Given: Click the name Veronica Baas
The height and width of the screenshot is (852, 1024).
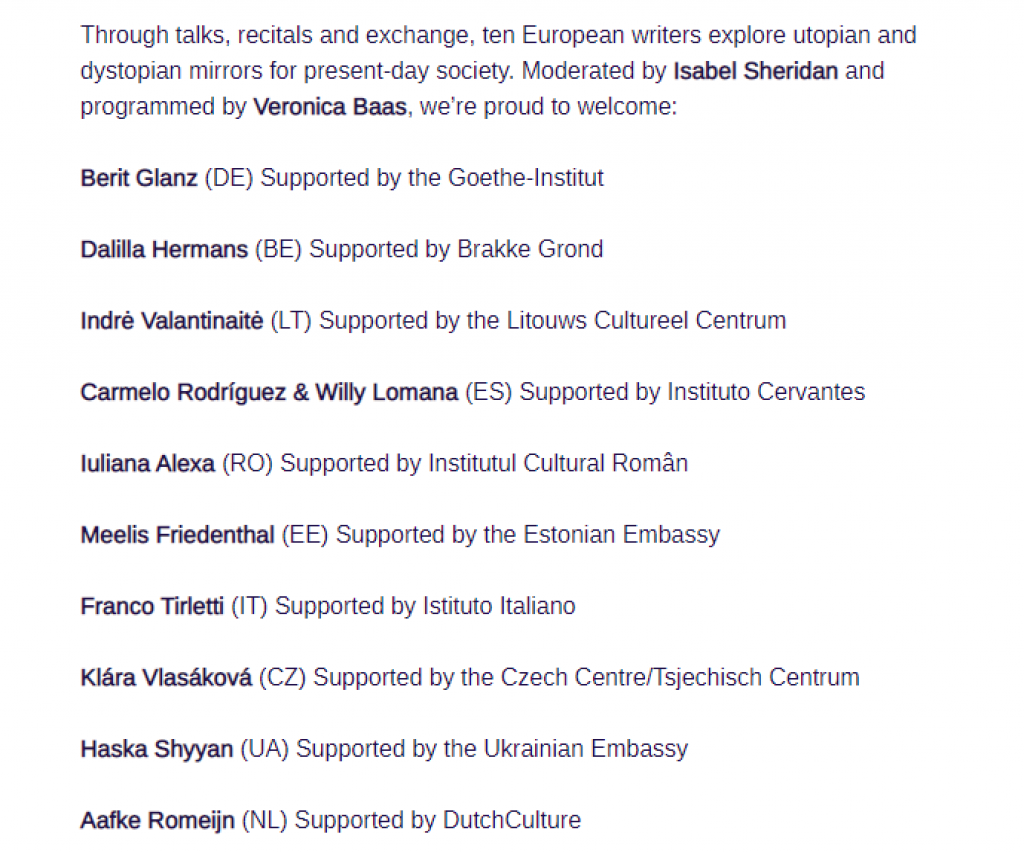Looking at the screenshot, I should [x=330, y=106].
